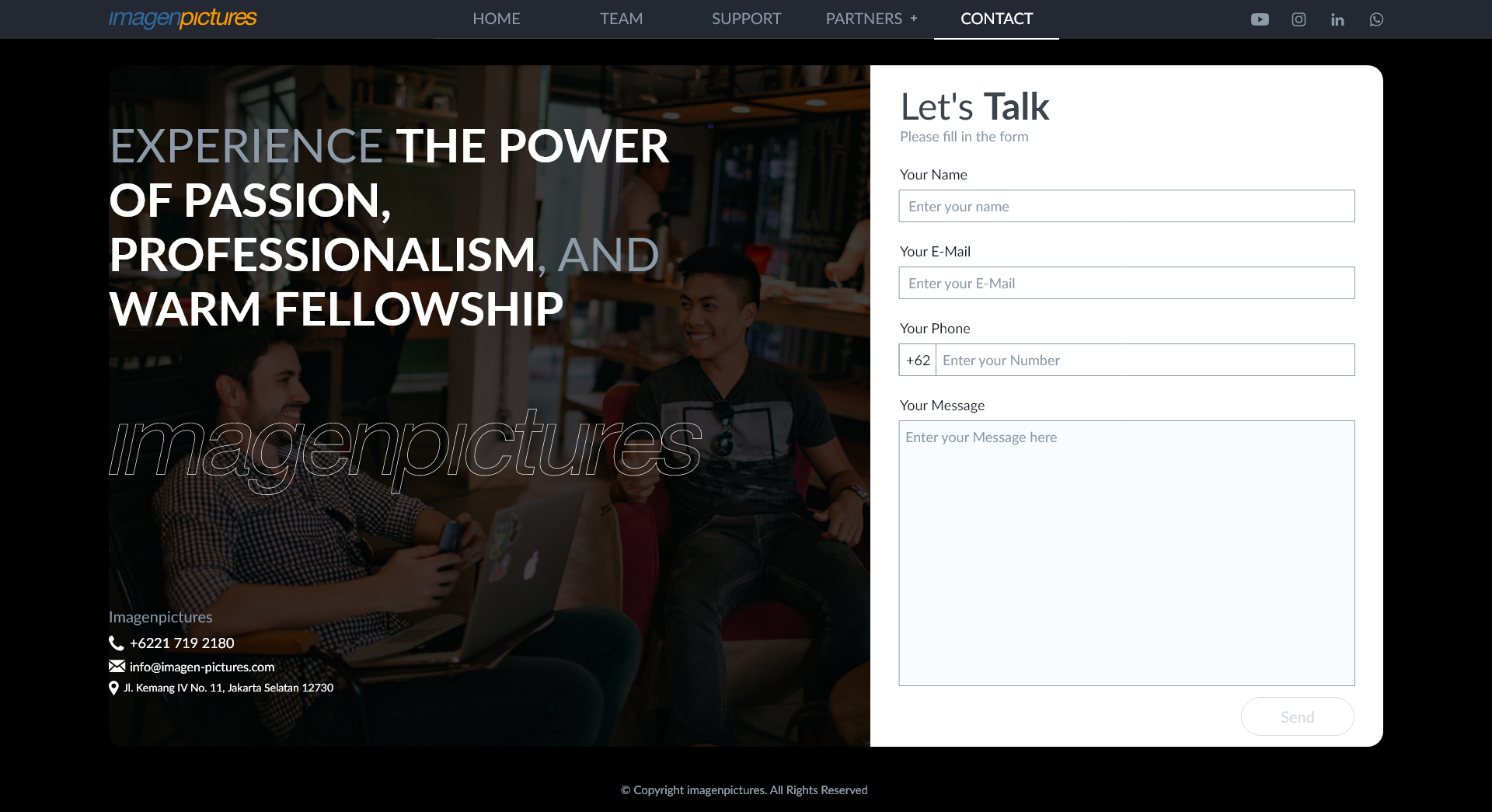Open the Team menu item

click(621, 19)
